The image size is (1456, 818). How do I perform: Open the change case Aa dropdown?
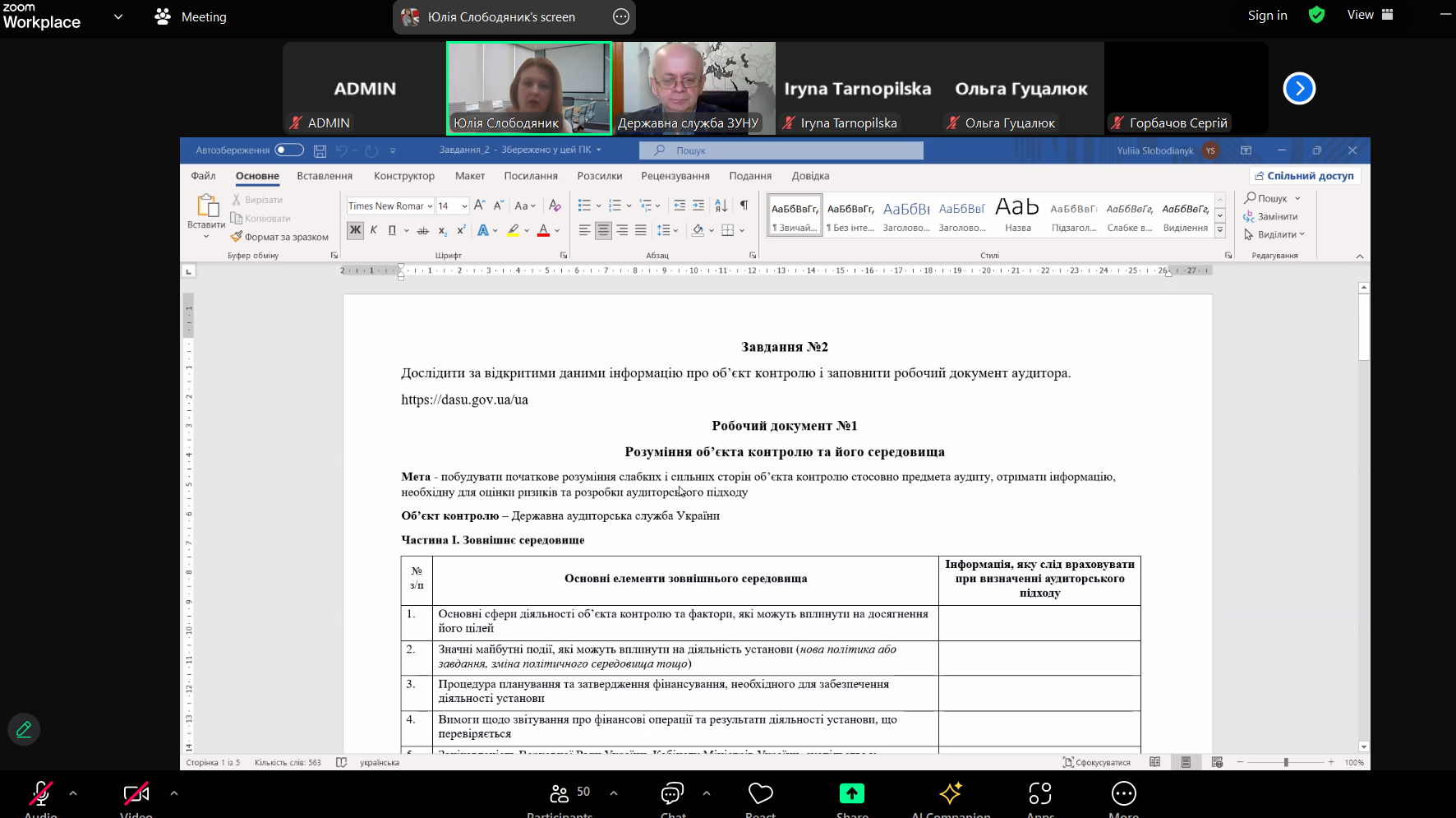pos(525,206)
